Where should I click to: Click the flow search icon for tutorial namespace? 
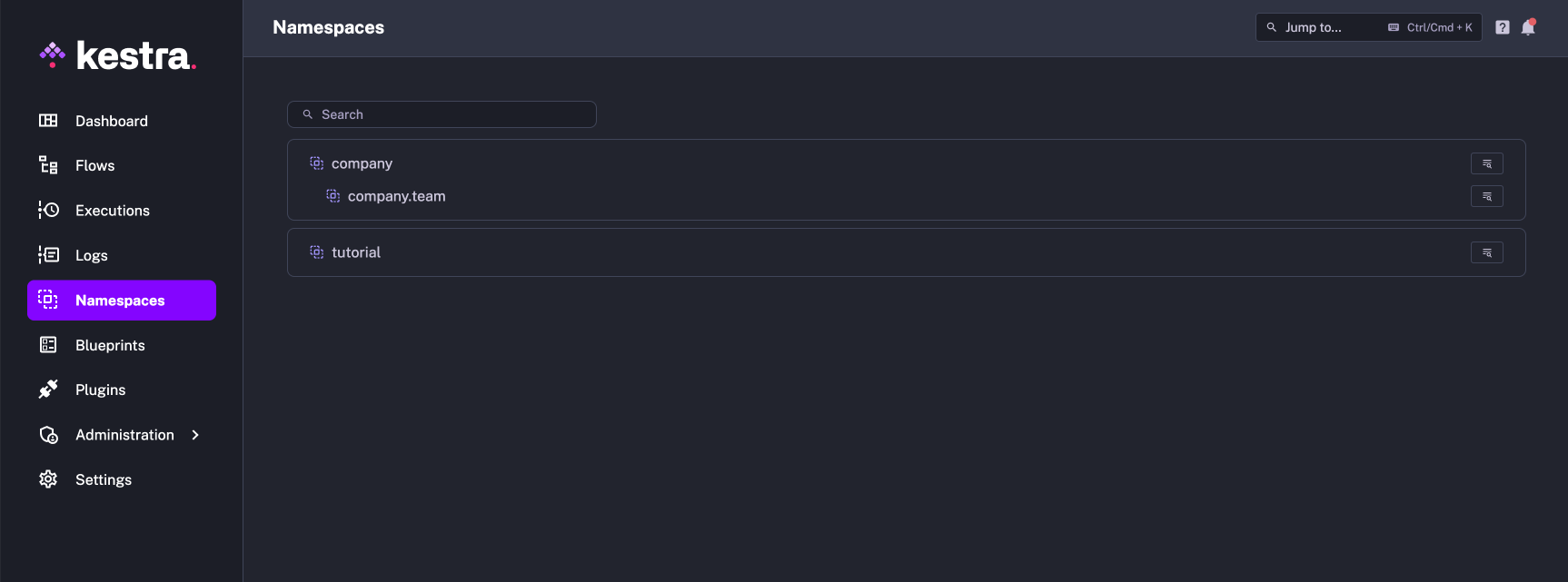(1486, 252)
